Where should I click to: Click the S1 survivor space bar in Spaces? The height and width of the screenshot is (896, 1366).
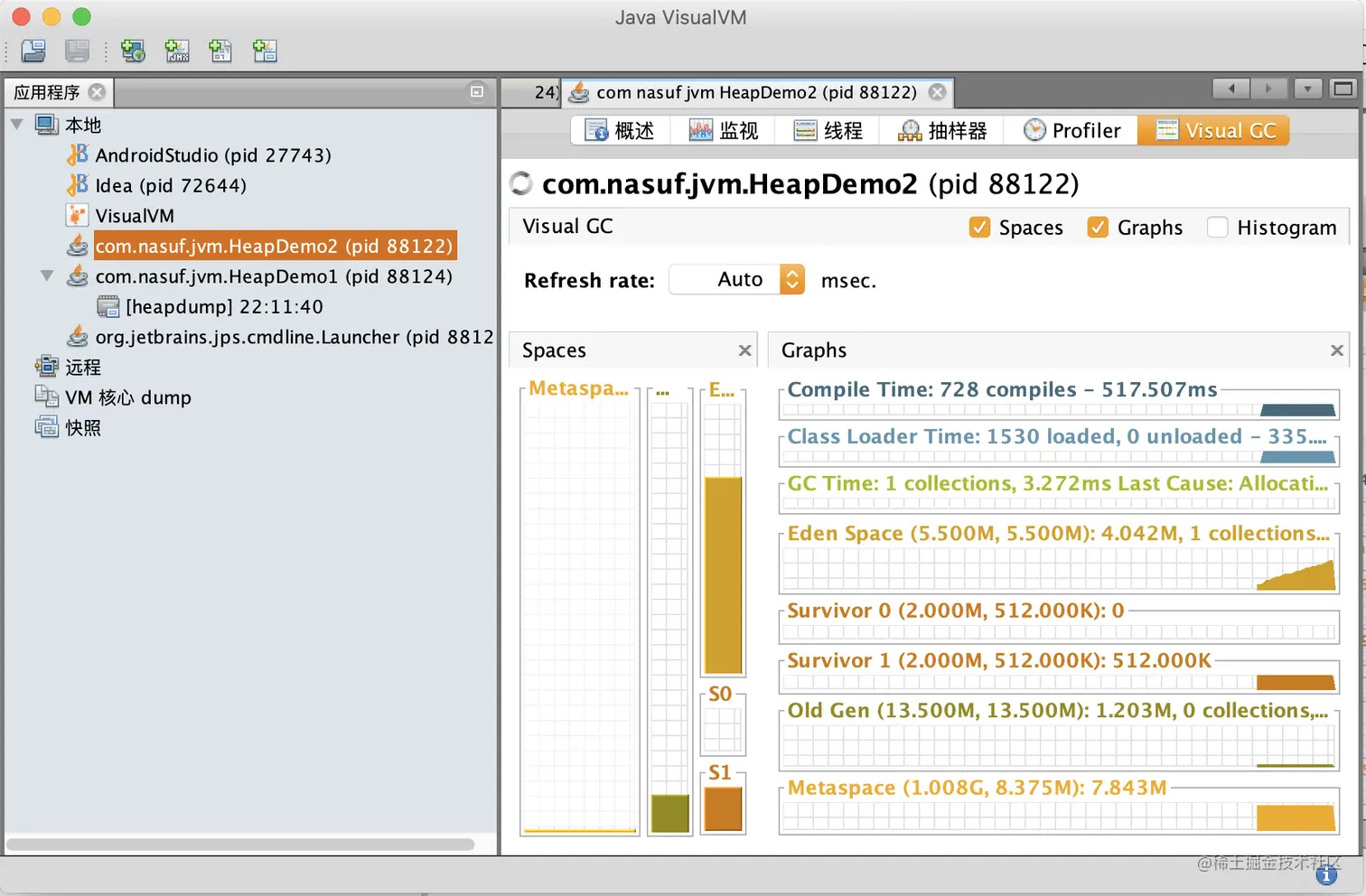723,808
